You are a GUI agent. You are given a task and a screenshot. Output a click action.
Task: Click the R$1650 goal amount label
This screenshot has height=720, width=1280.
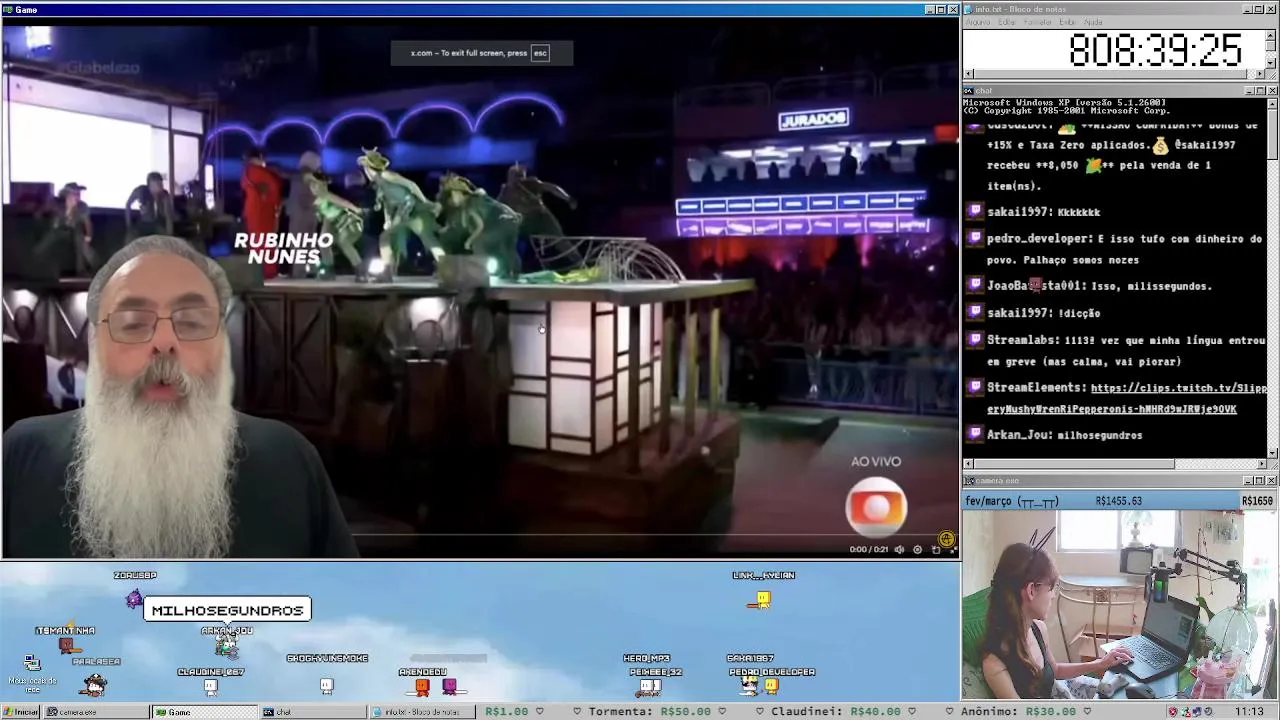coord(1257,501)
